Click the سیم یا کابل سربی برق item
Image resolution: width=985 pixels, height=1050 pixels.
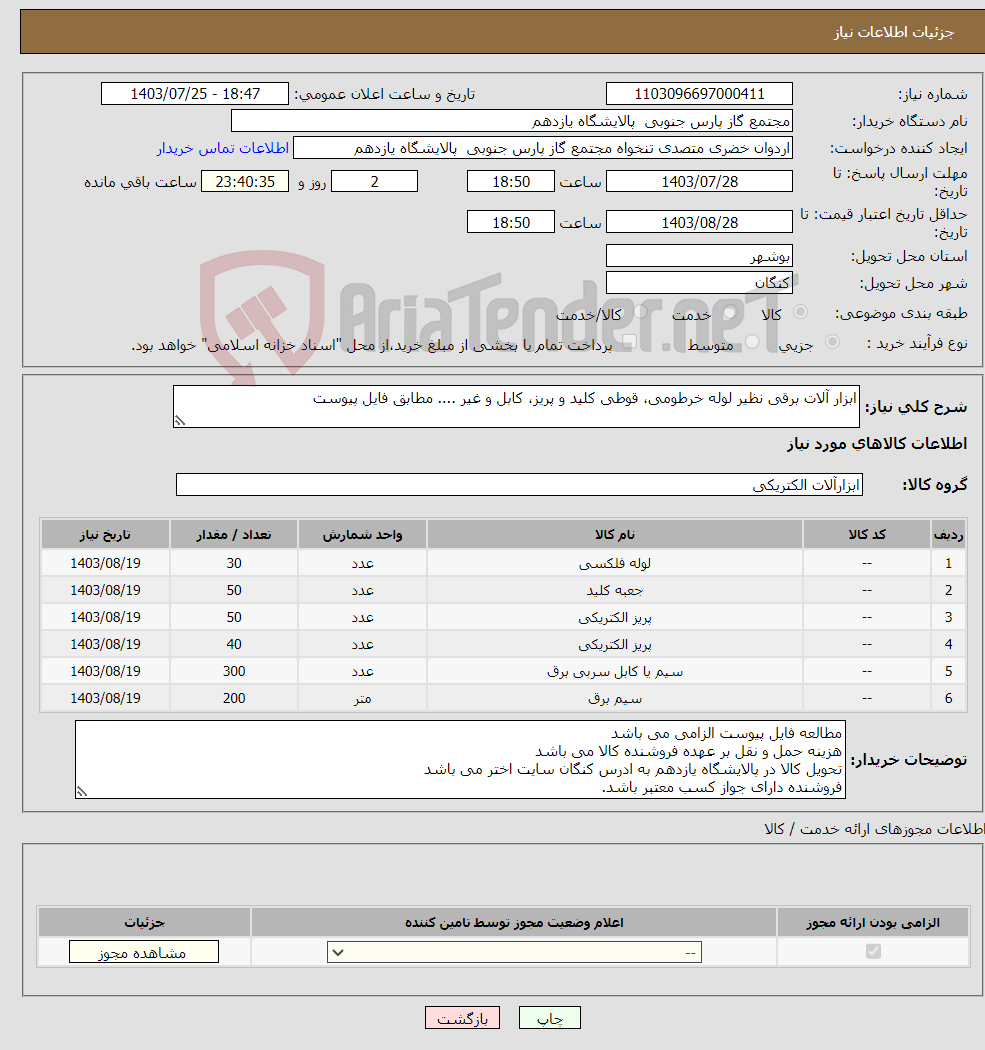615,671
